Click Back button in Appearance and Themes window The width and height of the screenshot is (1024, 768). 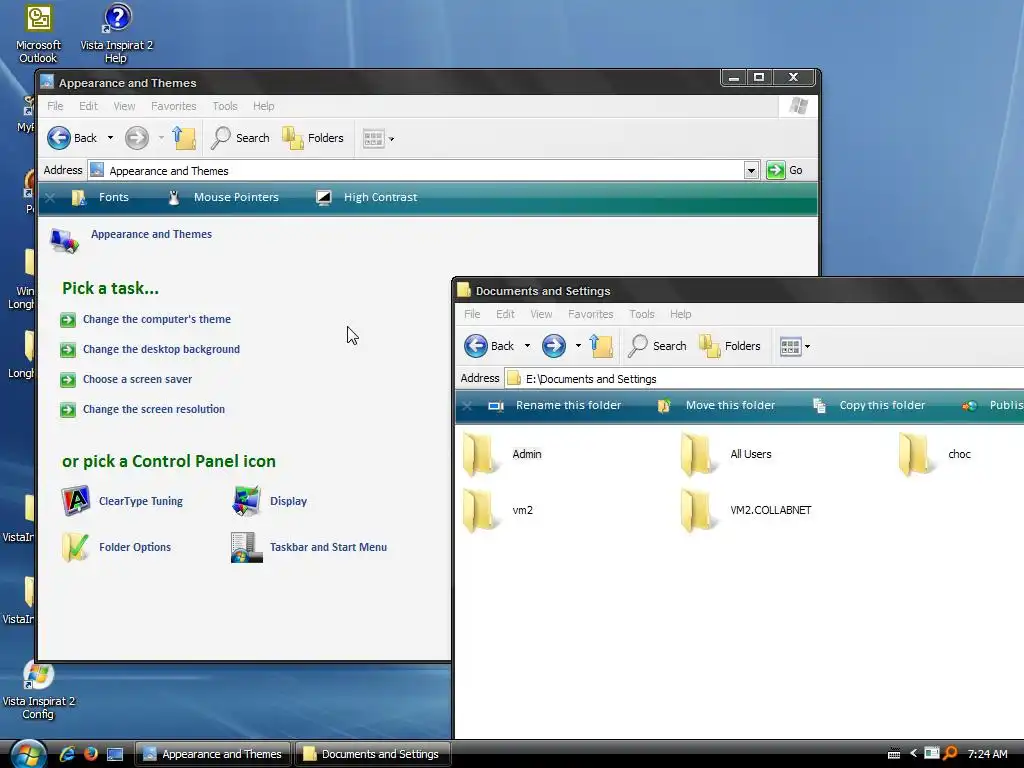72,138
